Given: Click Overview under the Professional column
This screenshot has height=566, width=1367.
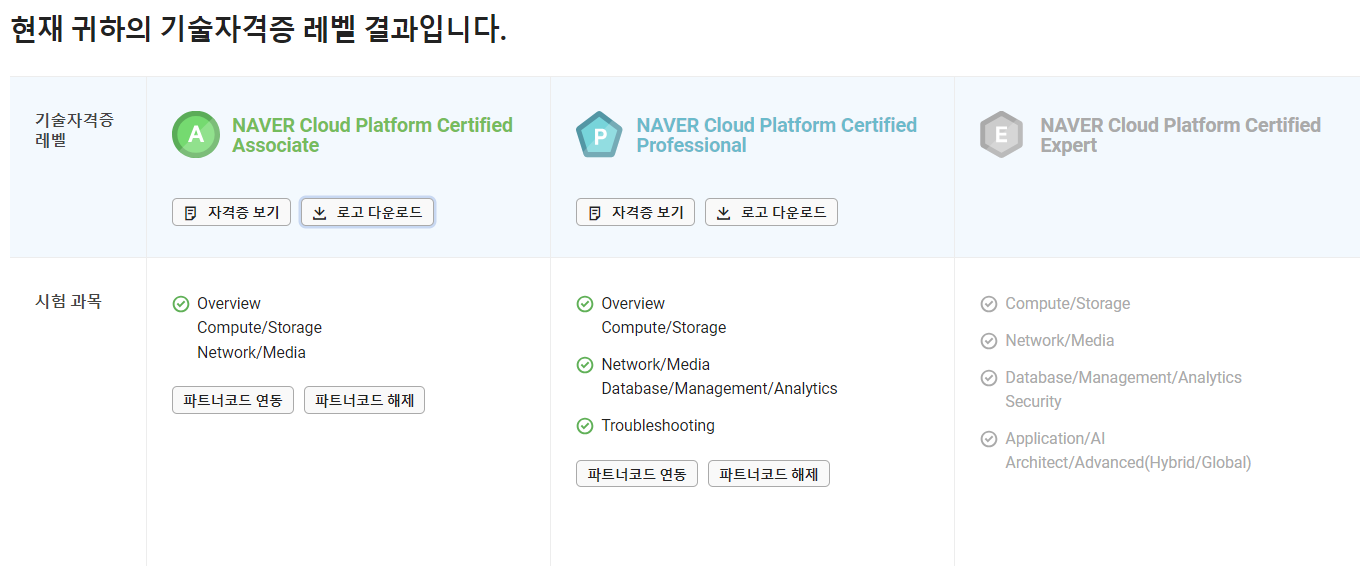Looking at the screenshot, I should tap(633, 304).
